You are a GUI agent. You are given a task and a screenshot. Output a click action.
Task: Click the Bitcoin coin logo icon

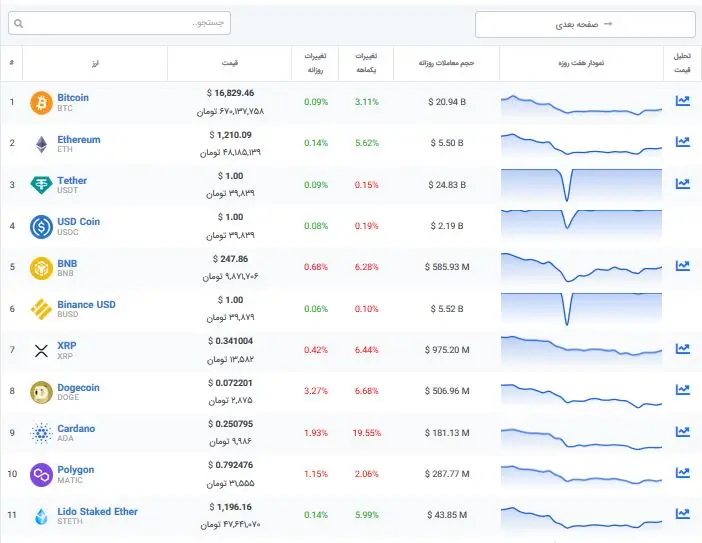click(x=41, y=102)
